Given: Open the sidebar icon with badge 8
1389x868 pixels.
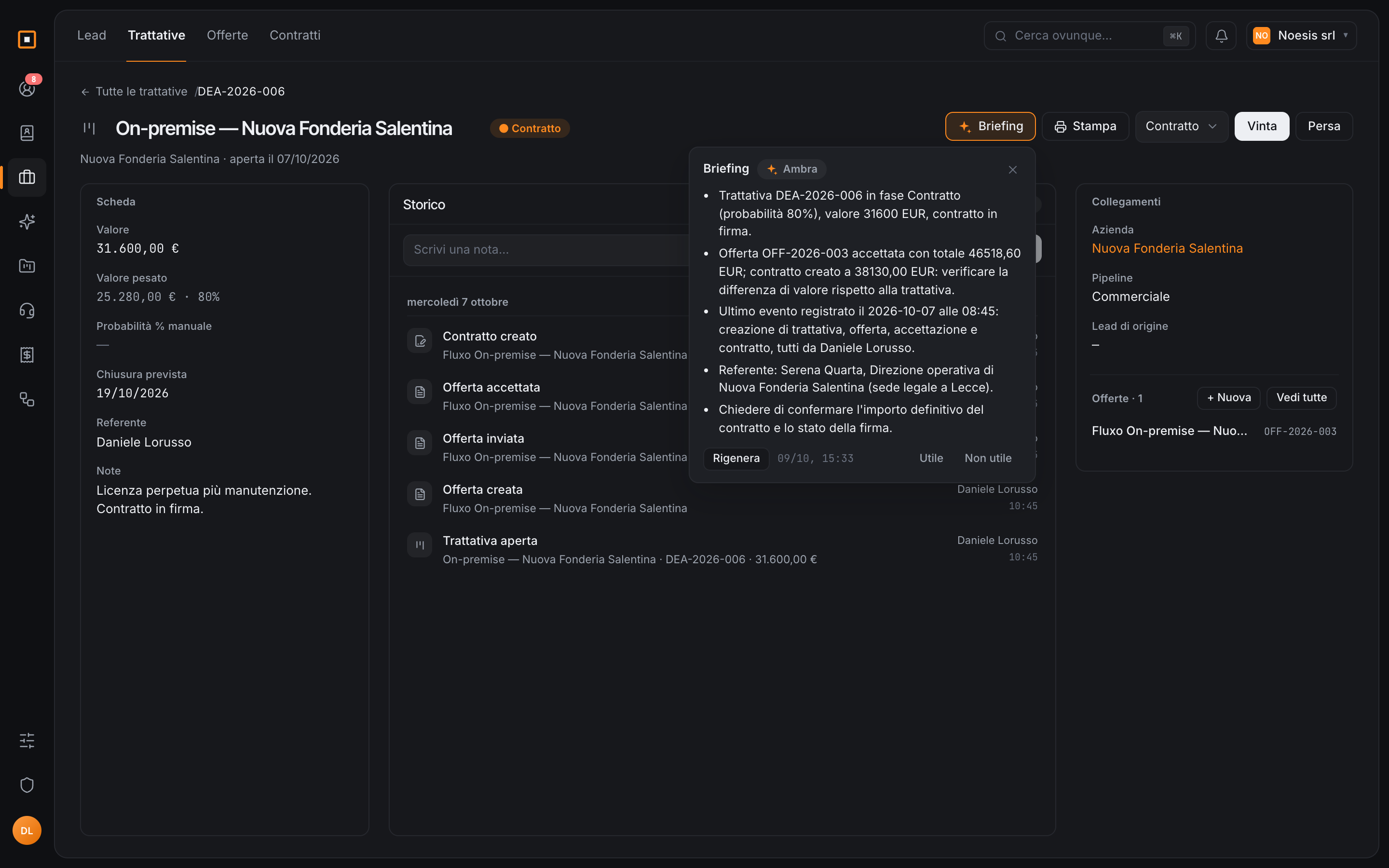Looking at the screenshot, I should point(27,88).
